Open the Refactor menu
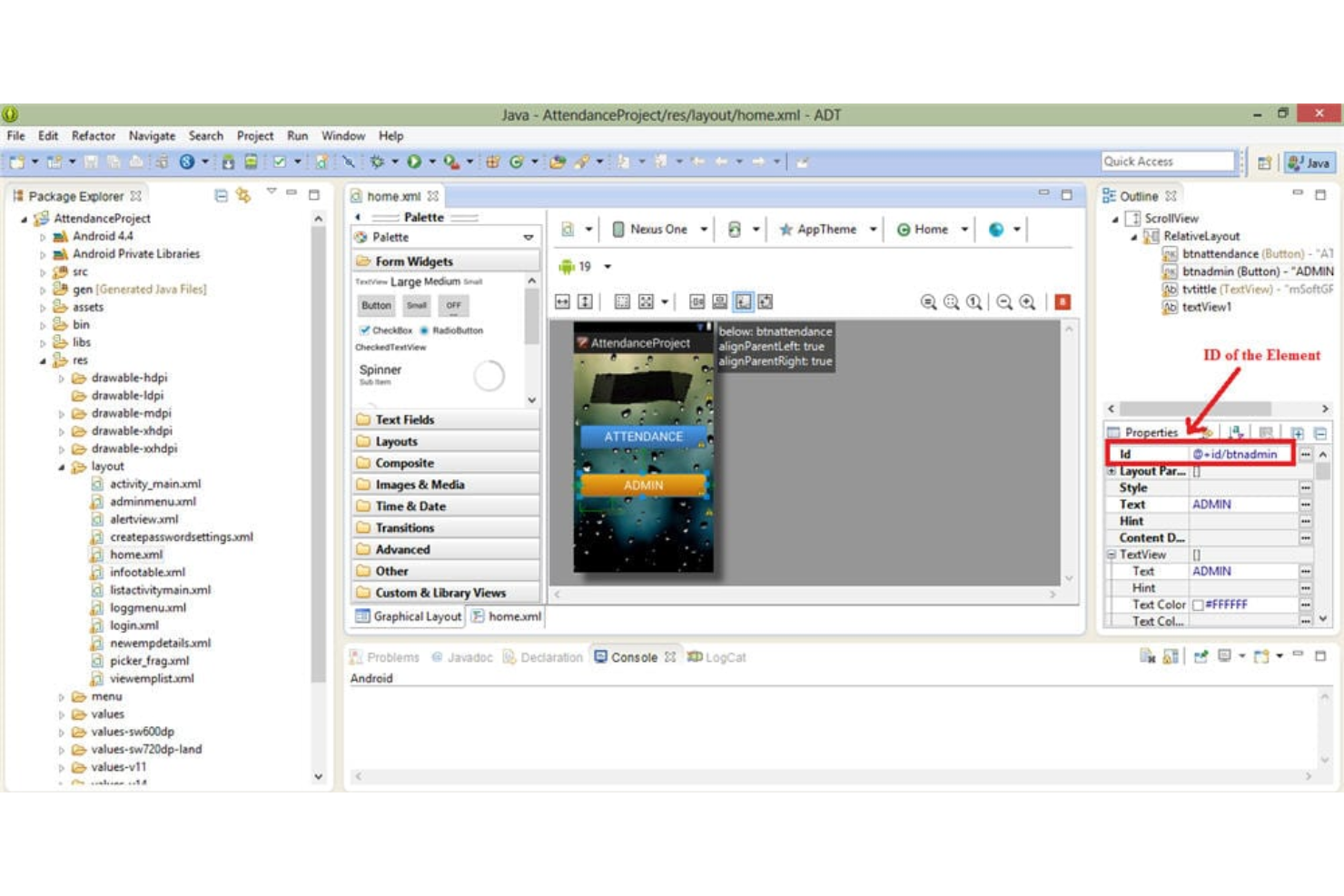Image resolution: width=1344 pixels, height=896 pixels. (x=94, y=135)
